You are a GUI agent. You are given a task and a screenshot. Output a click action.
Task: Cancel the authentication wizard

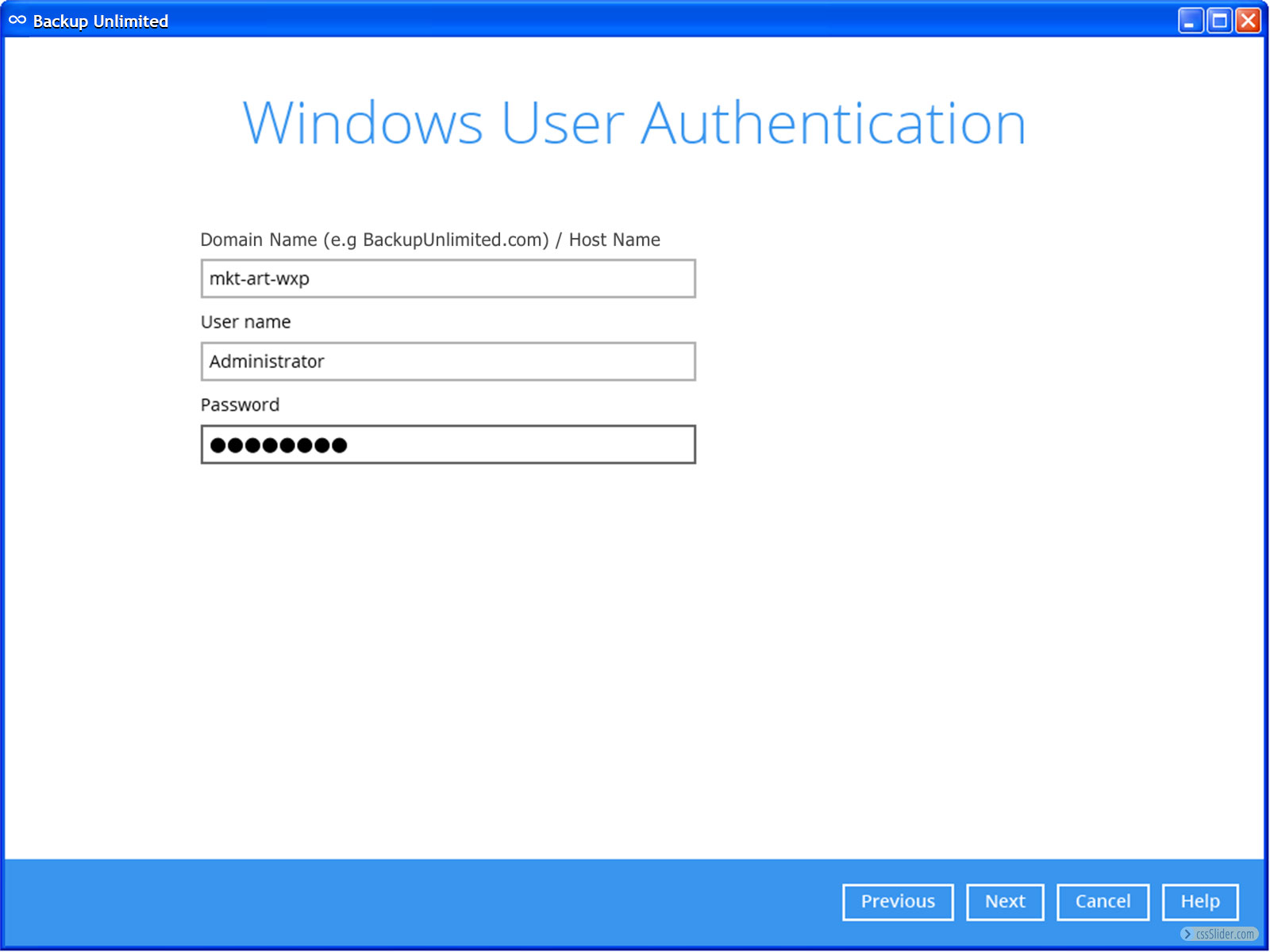click(x=1103, y=902)
